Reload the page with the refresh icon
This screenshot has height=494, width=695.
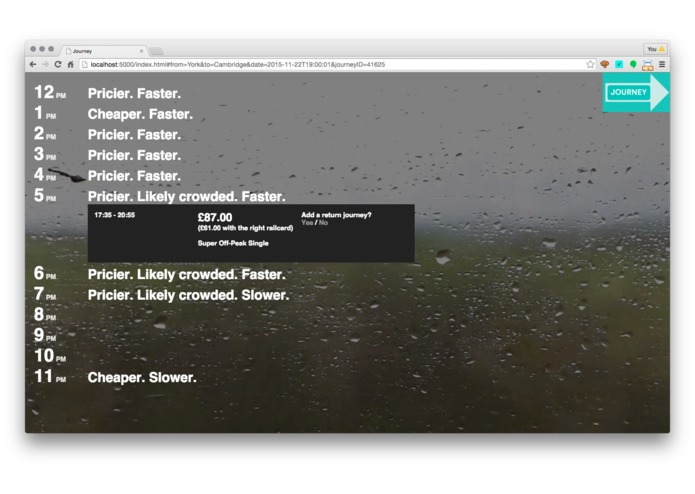pos(58,64)
